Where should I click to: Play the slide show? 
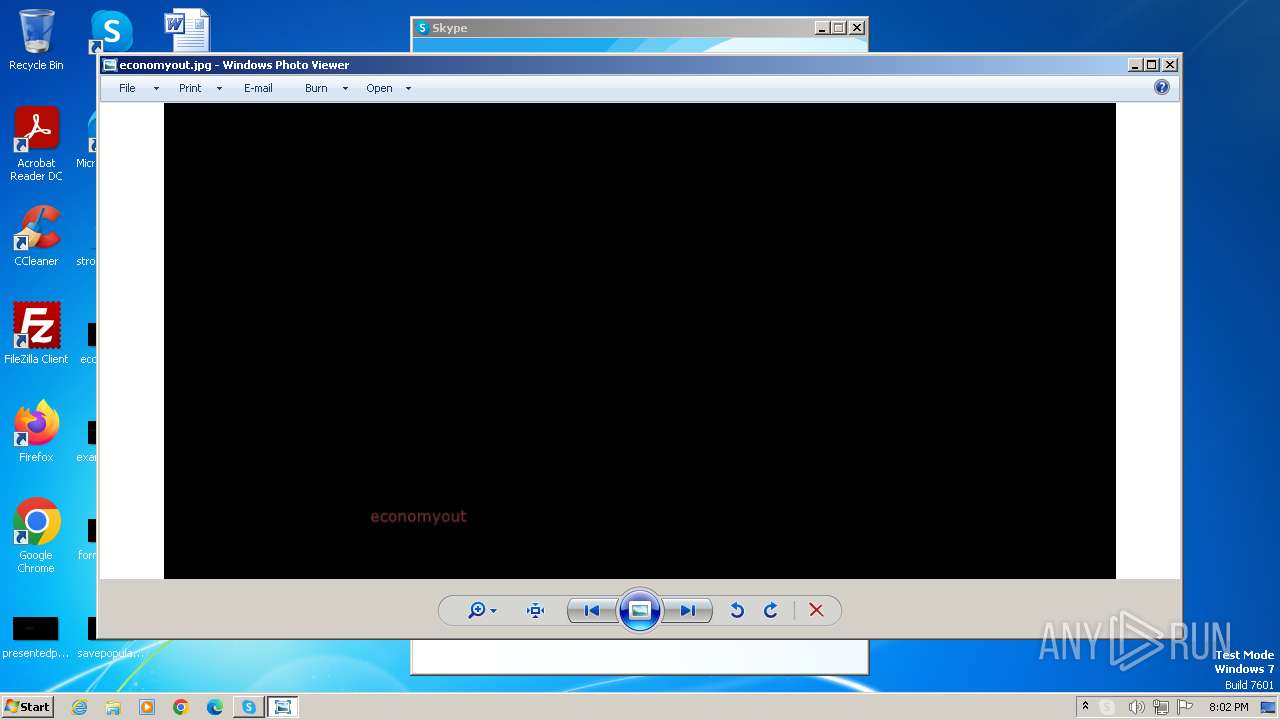click(640, 610)
